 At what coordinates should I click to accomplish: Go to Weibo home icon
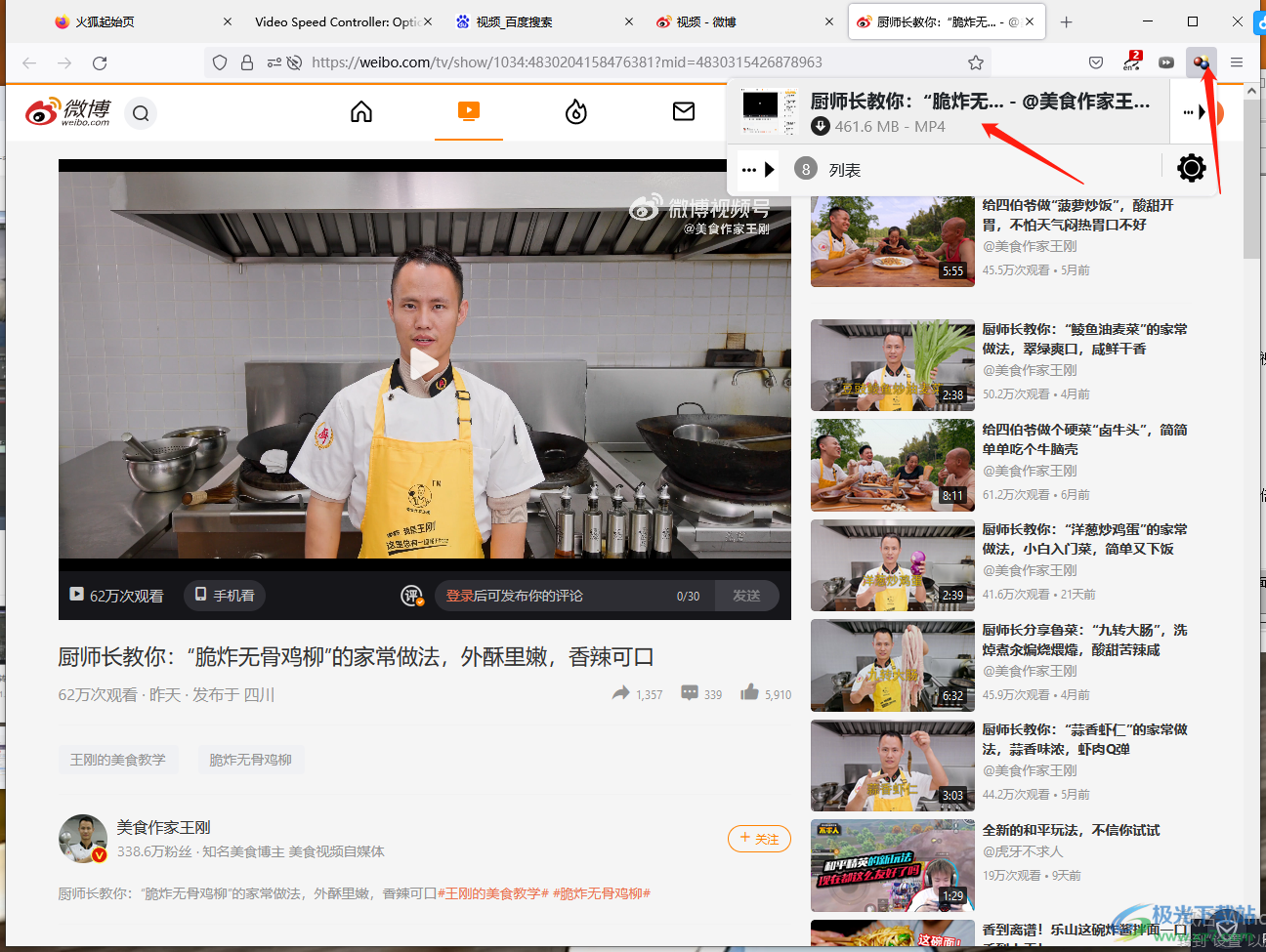pos(361,112)
